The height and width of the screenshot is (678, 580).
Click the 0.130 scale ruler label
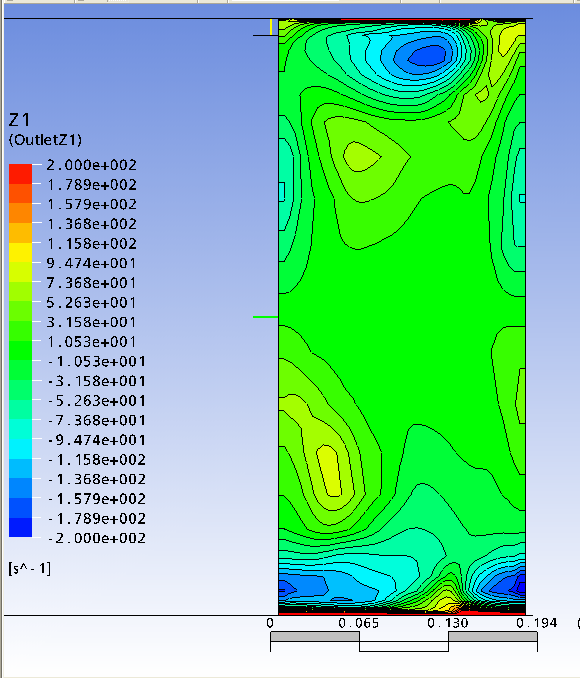(x=448, y=623)
